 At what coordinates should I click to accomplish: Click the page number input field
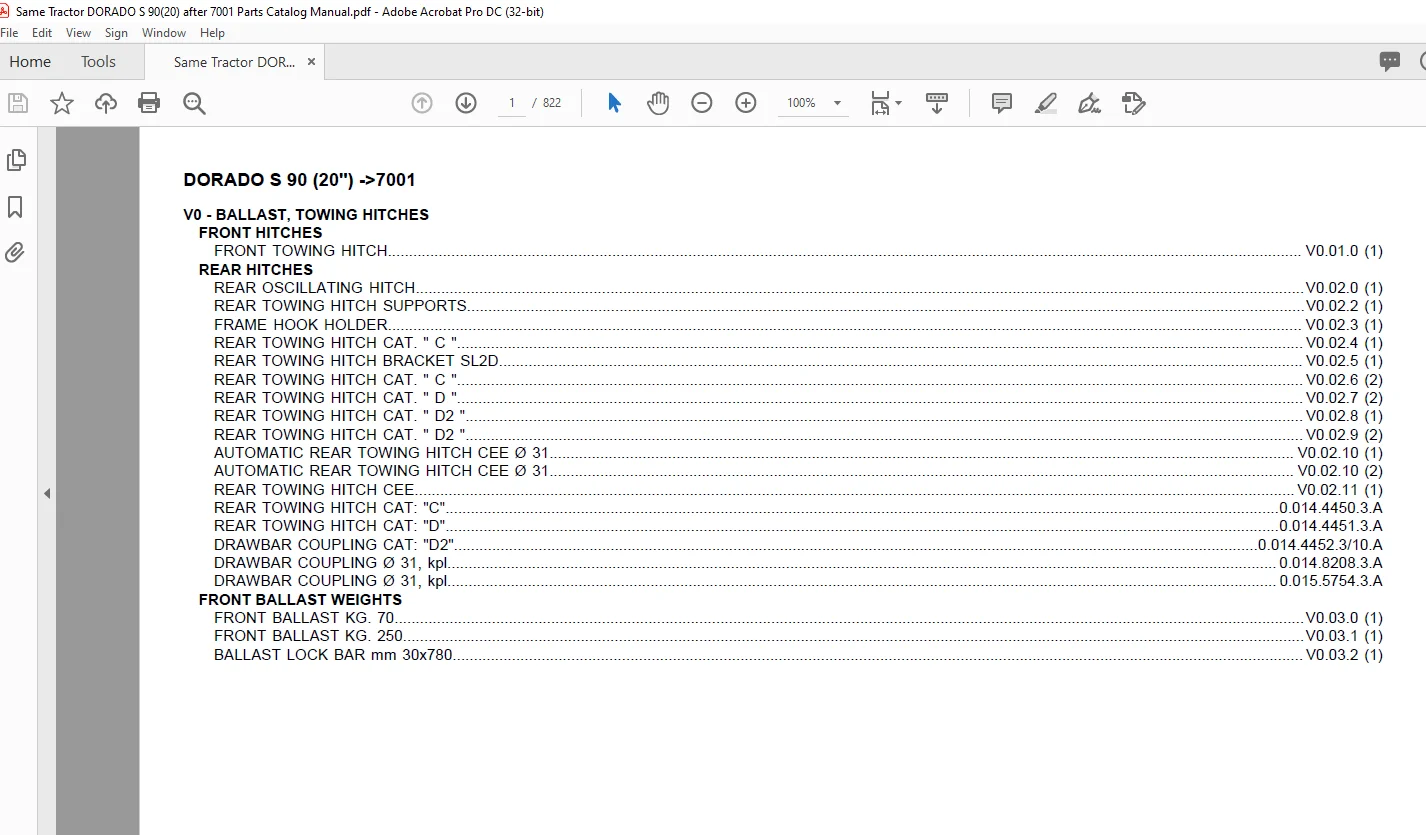[512, 103]
